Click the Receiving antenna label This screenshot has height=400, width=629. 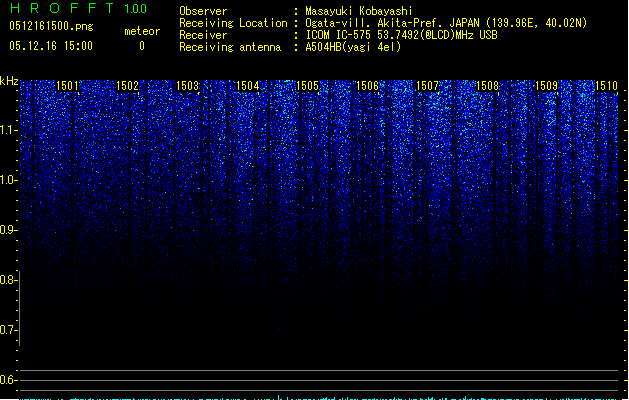(x=230, y=47)
